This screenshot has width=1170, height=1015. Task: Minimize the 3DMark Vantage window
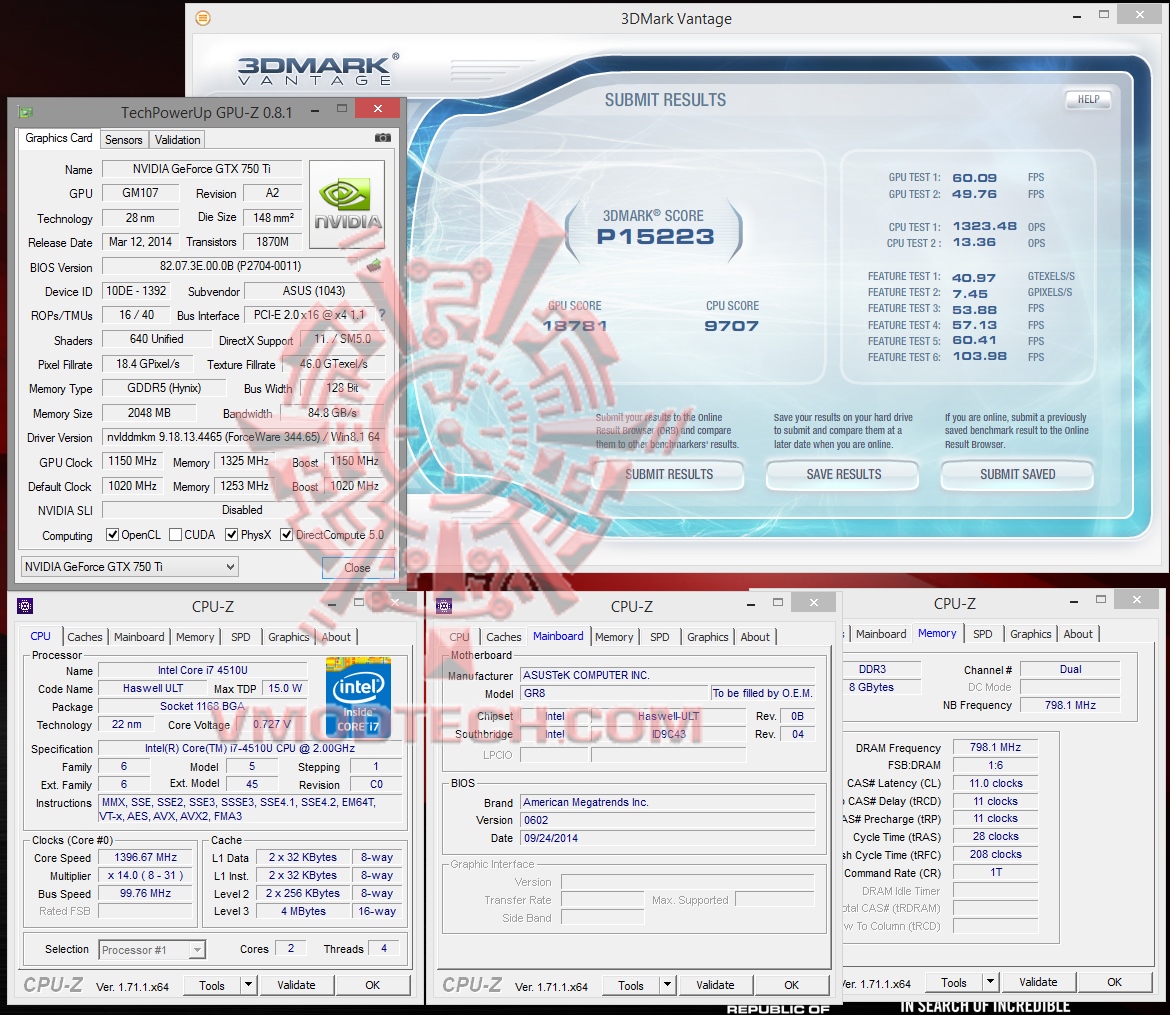tap(1077, 16)
